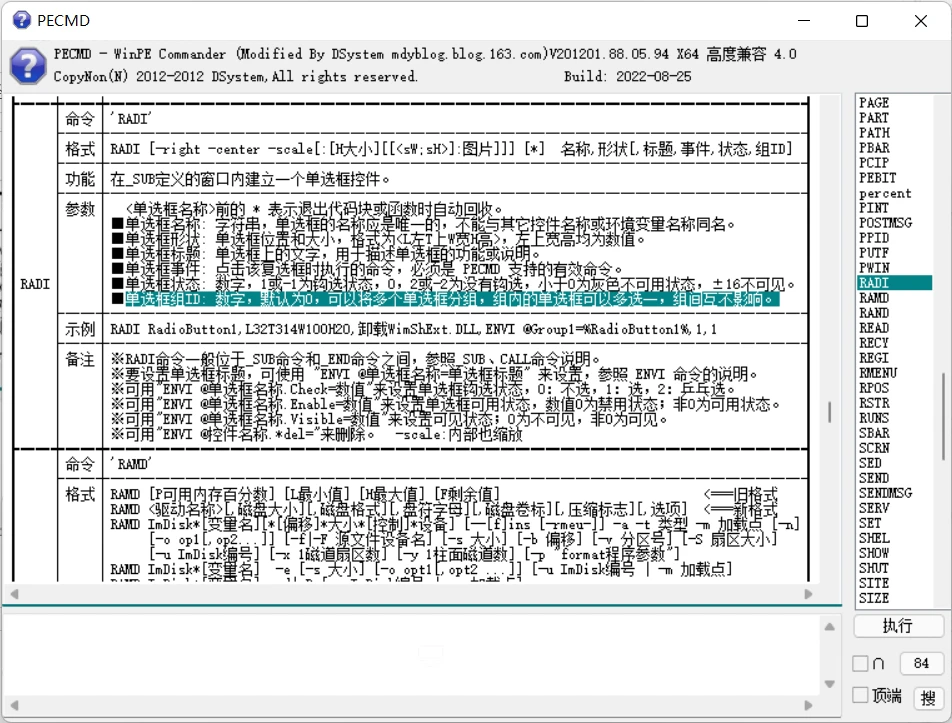This screenshot has height=723, width=952.
Task: Close the PECMD window
Action: (x=920, y=21)
